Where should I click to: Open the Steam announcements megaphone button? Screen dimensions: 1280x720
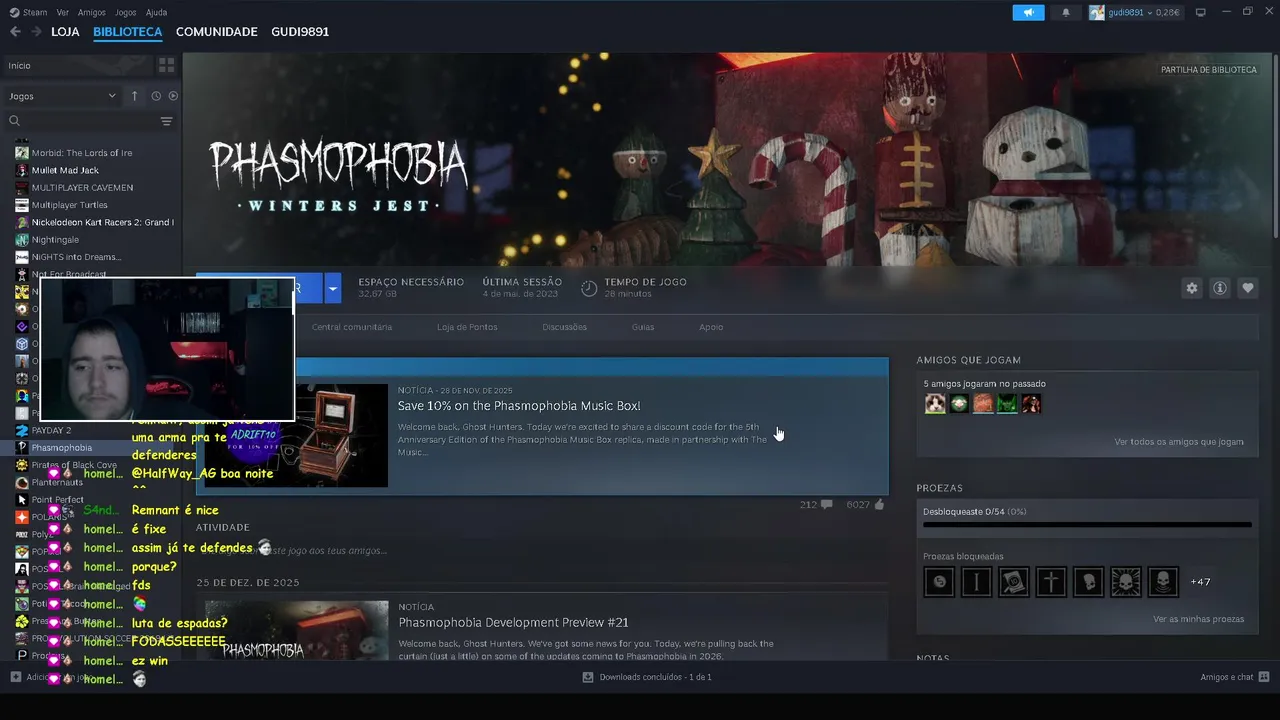[1028, 12]
